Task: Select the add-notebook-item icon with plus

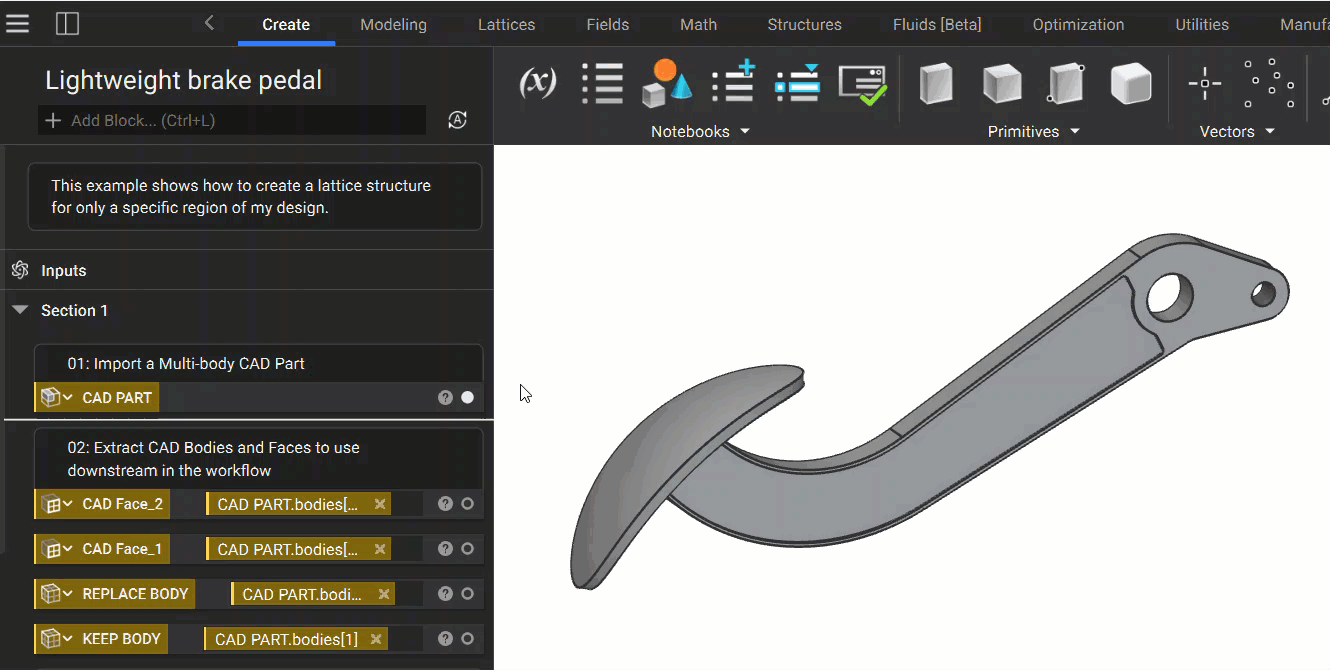Action: point(732,84)
